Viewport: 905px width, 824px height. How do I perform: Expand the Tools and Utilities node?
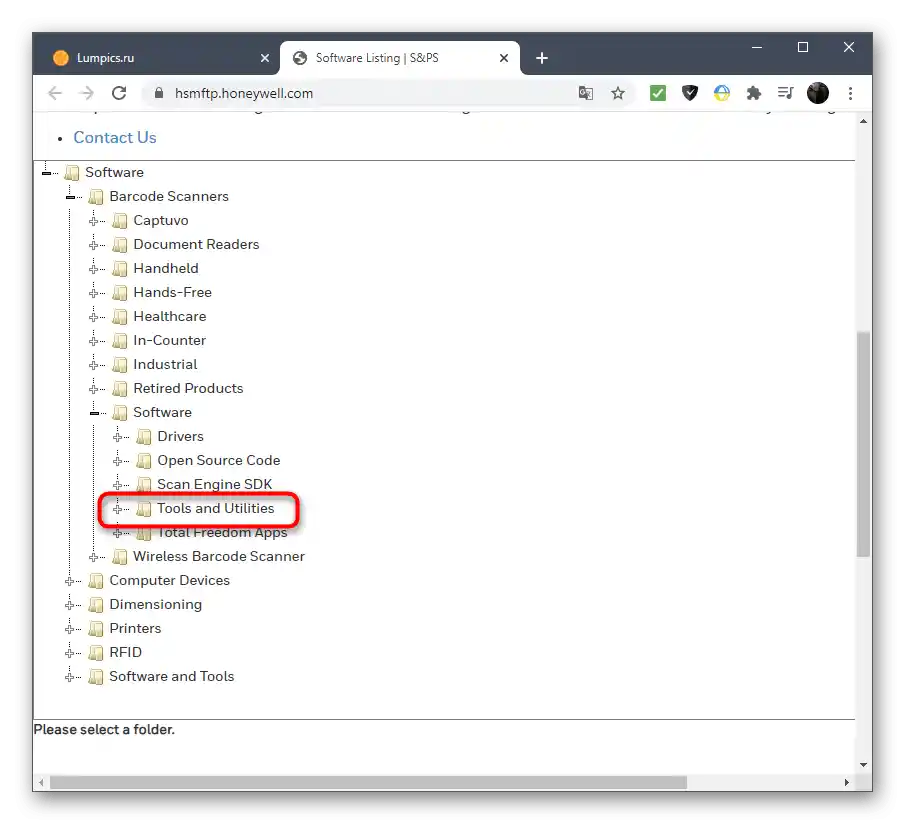tap(118, 509)
